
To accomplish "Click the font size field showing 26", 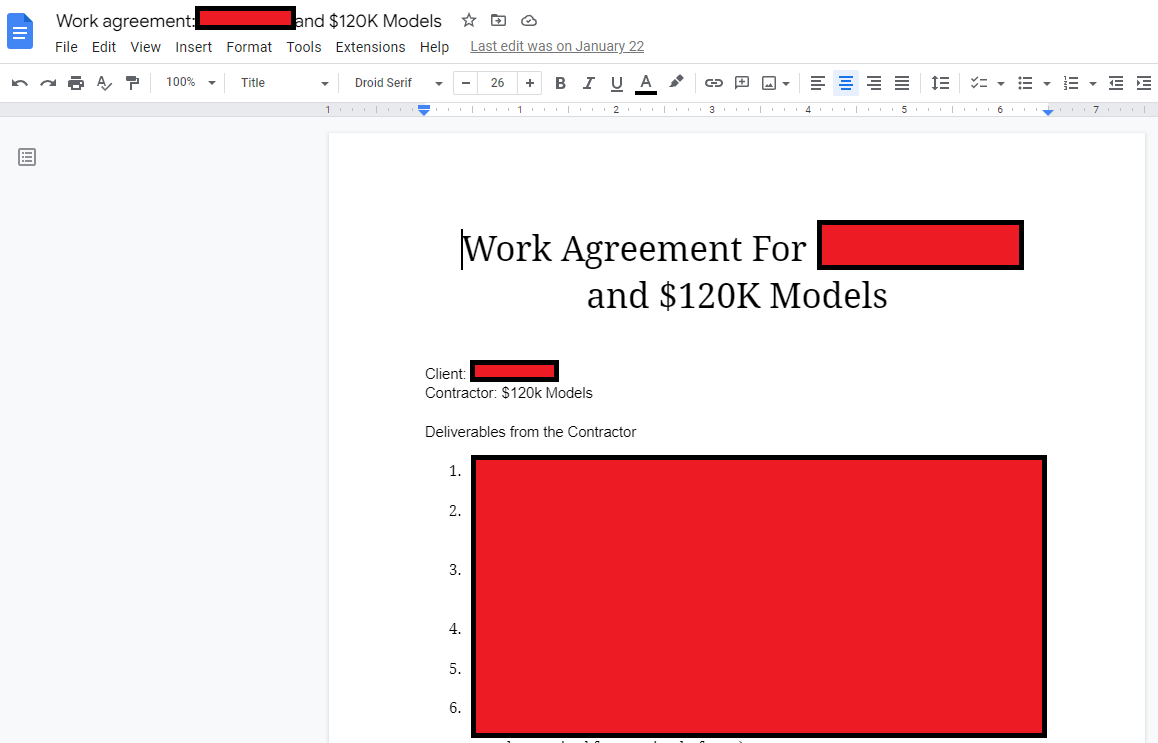I will [498, 83].
